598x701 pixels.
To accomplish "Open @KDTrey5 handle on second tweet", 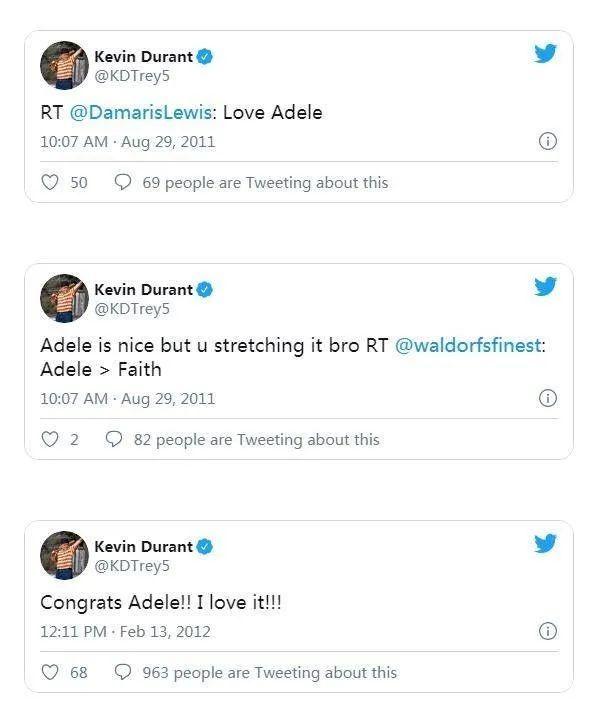I will 132,309.
